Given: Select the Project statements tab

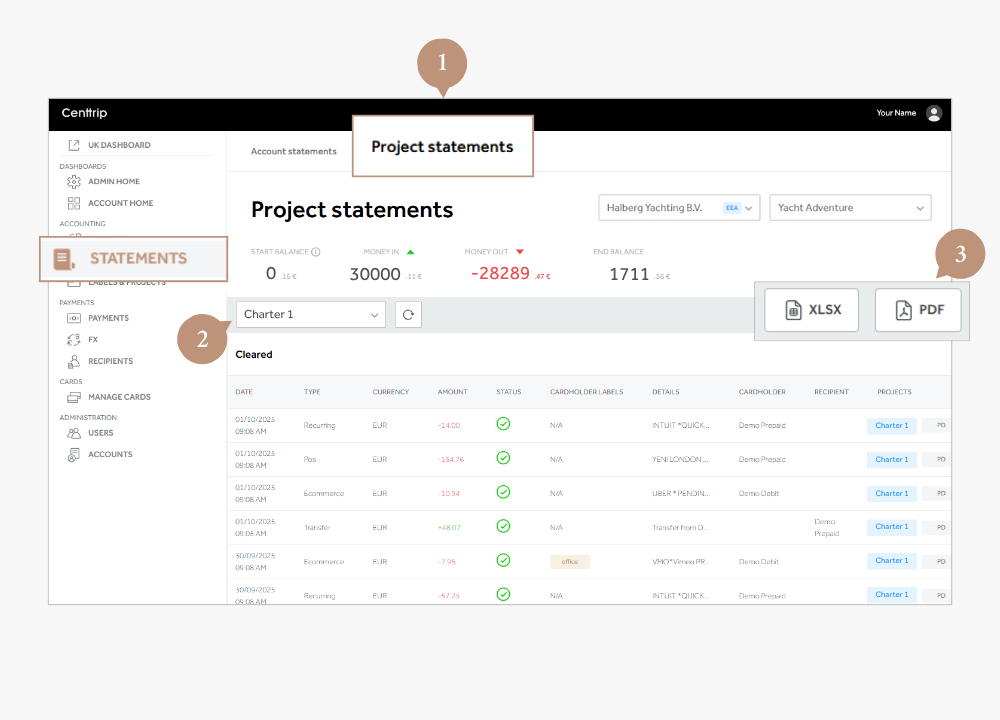Looking at the screenshot, I should coord(442,147).
